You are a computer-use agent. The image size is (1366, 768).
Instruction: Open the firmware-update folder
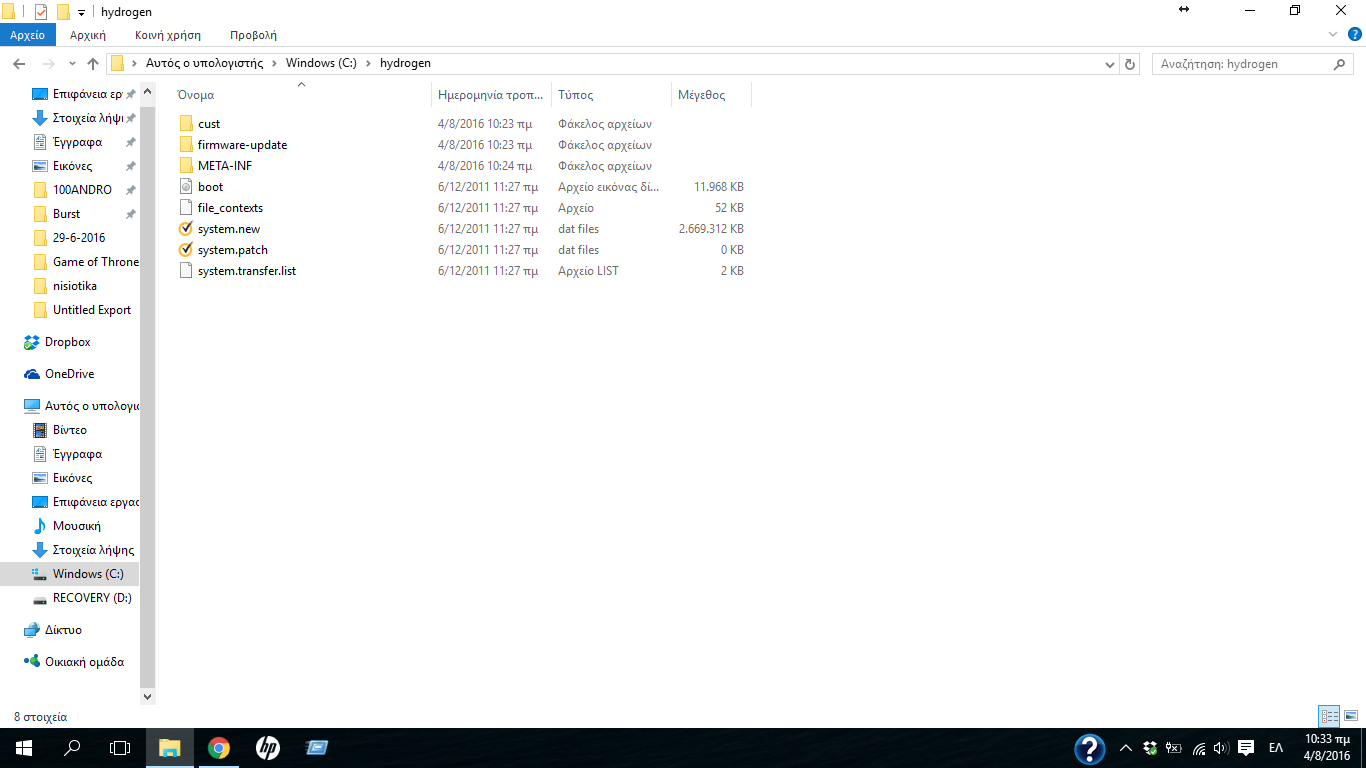click(242, 145)
